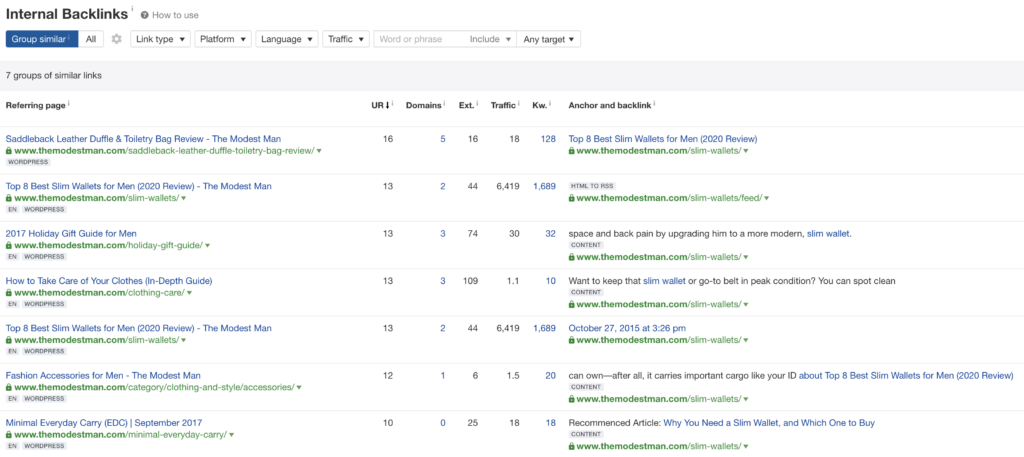Open How to Take Care of Your Clothes link

pyautogui.click(x=109, y=281)
